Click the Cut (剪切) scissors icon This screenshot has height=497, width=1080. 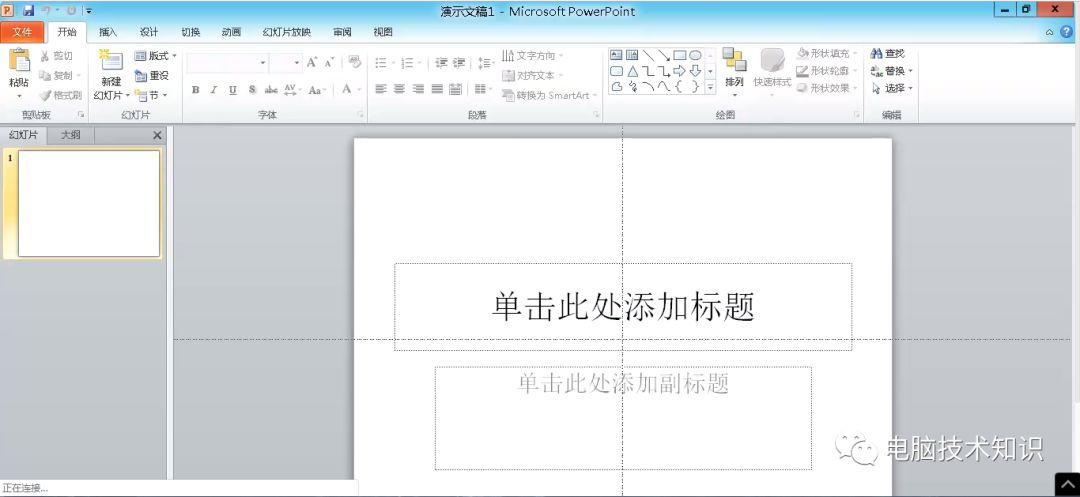pos(45,56)
